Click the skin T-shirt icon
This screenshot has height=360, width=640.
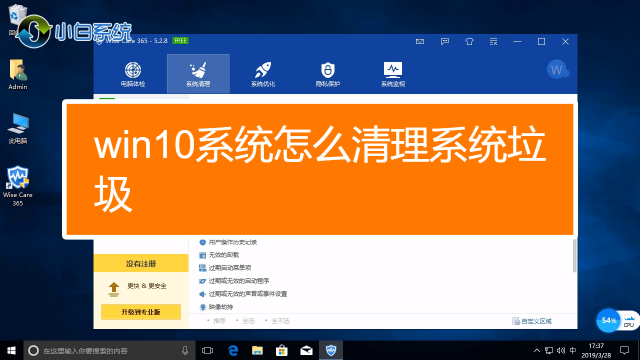[x=469, y=42]
